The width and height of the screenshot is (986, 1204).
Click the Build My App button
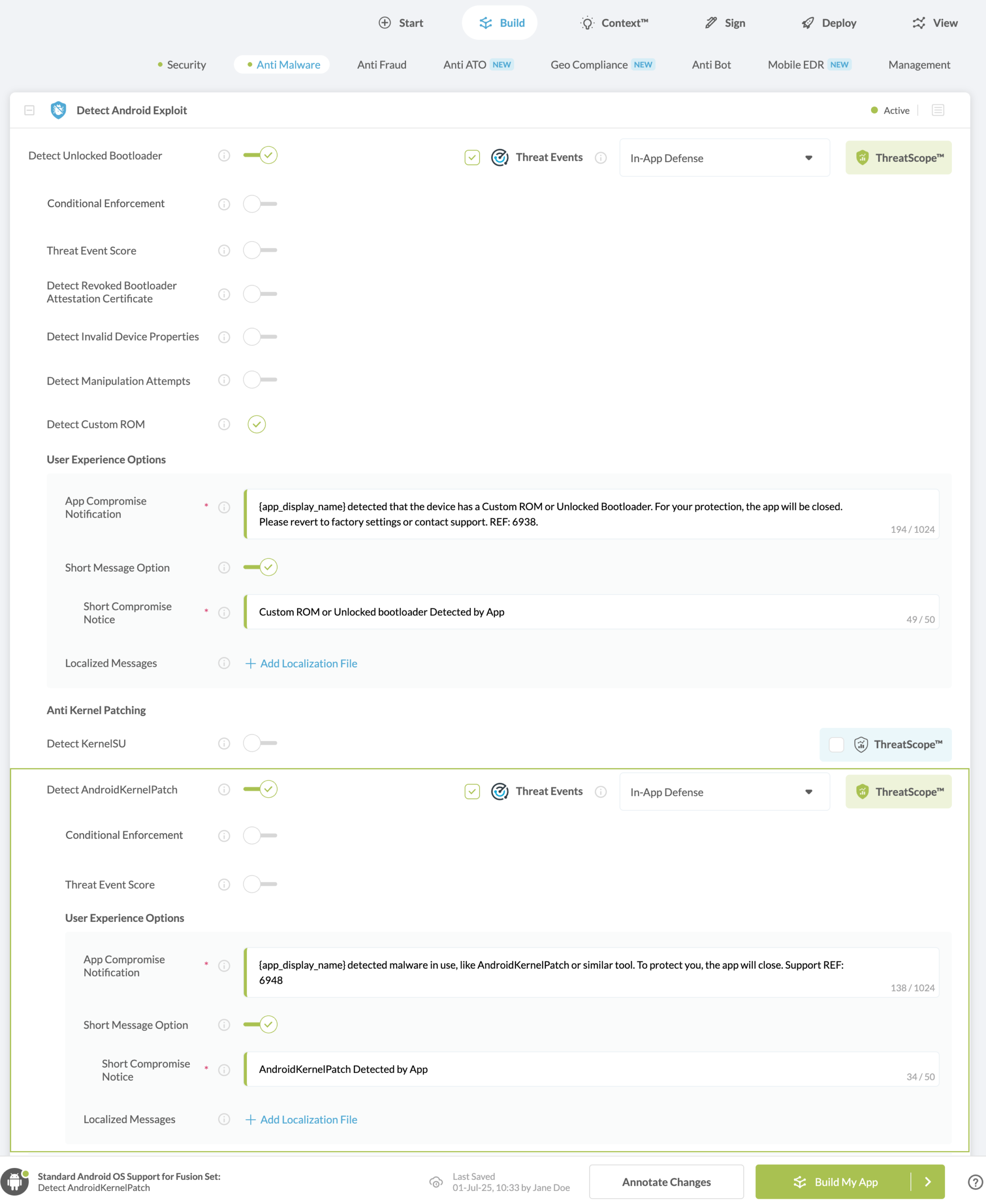tap(846, 1182)
